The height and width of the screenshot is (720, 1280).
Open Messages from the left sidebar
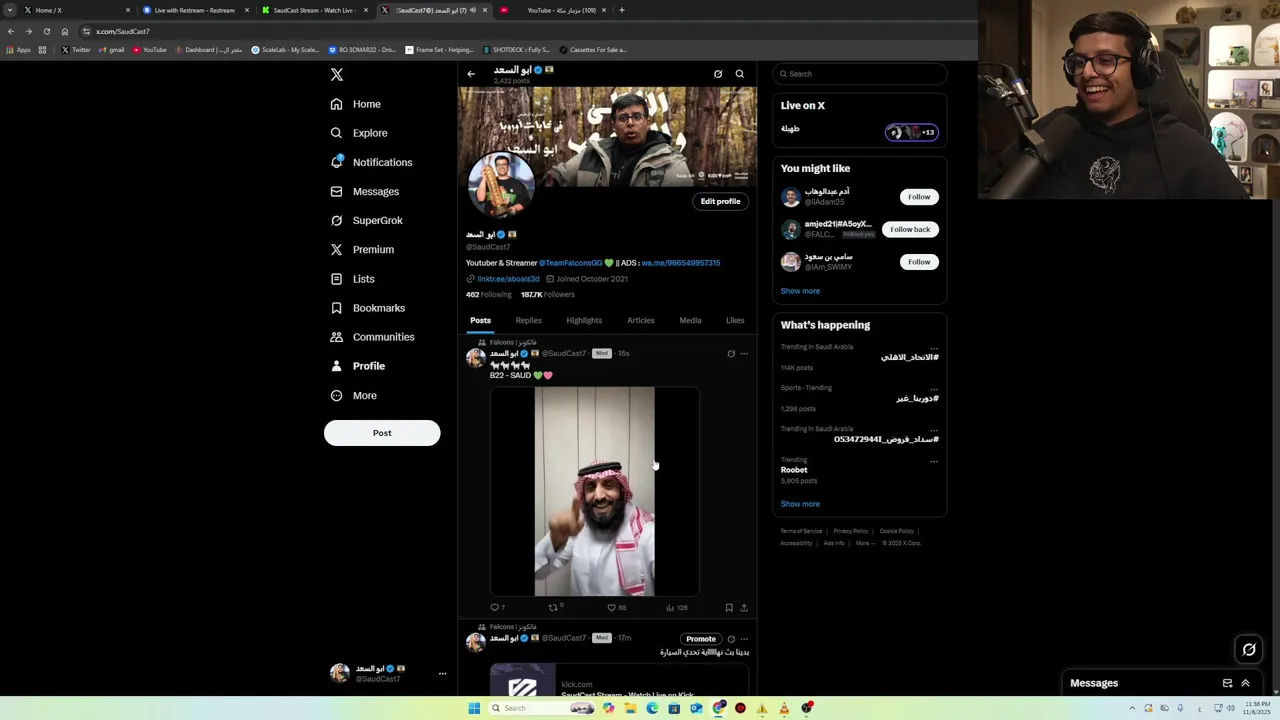click(365, 191)
